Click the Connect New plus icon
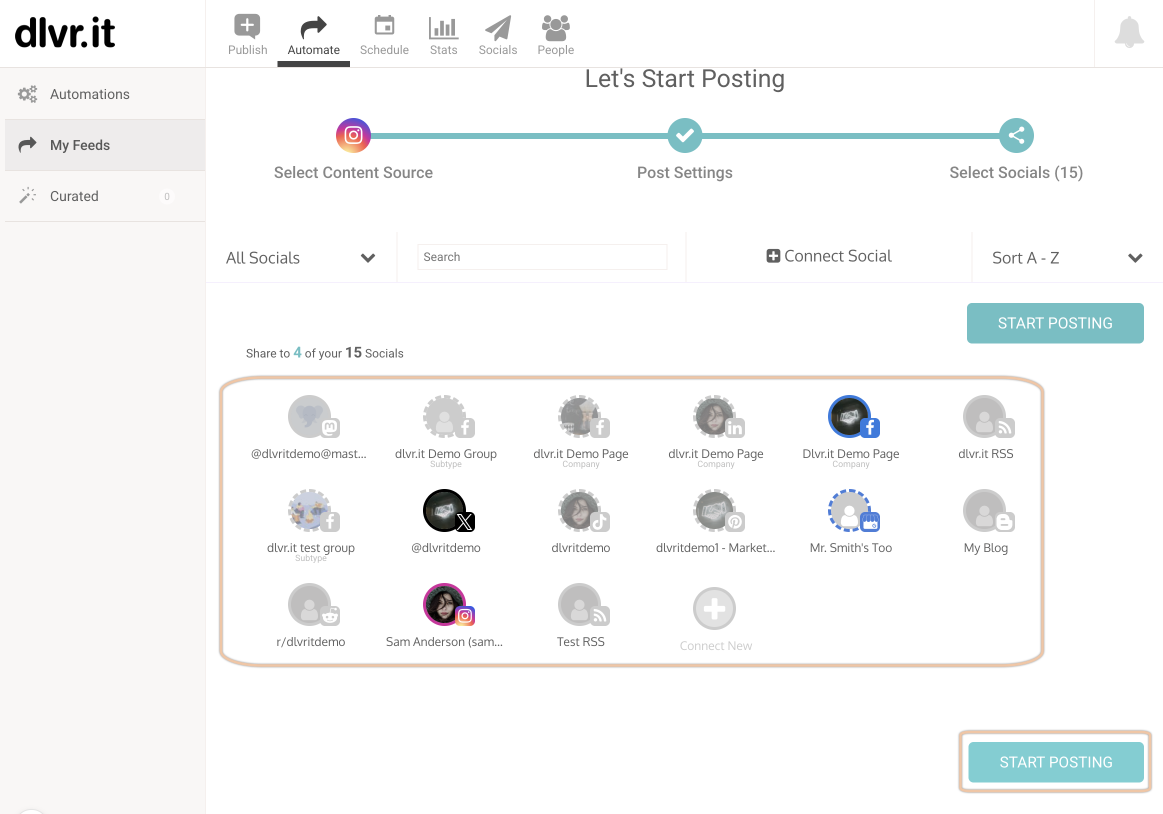 714,609
